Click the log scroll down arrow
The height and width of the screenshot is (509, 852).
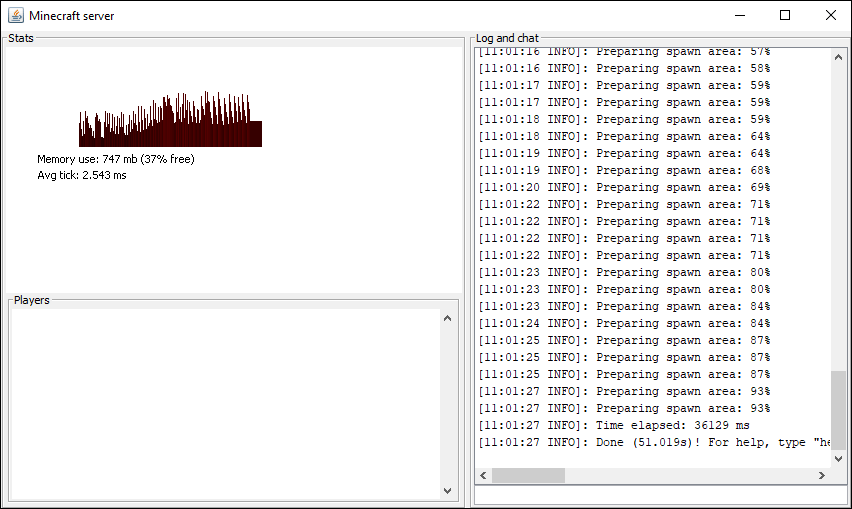tap(838, 459)
